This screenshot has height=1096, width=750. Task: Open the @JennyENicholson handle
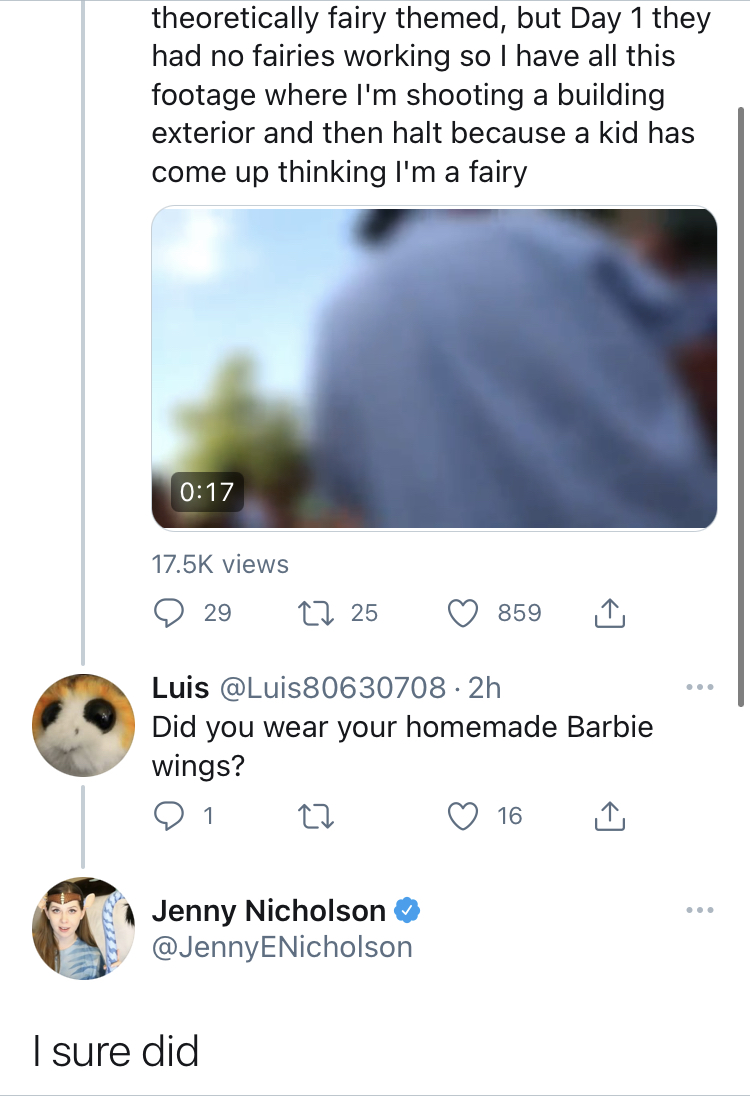pyautogui.click(x=282, y=948)
